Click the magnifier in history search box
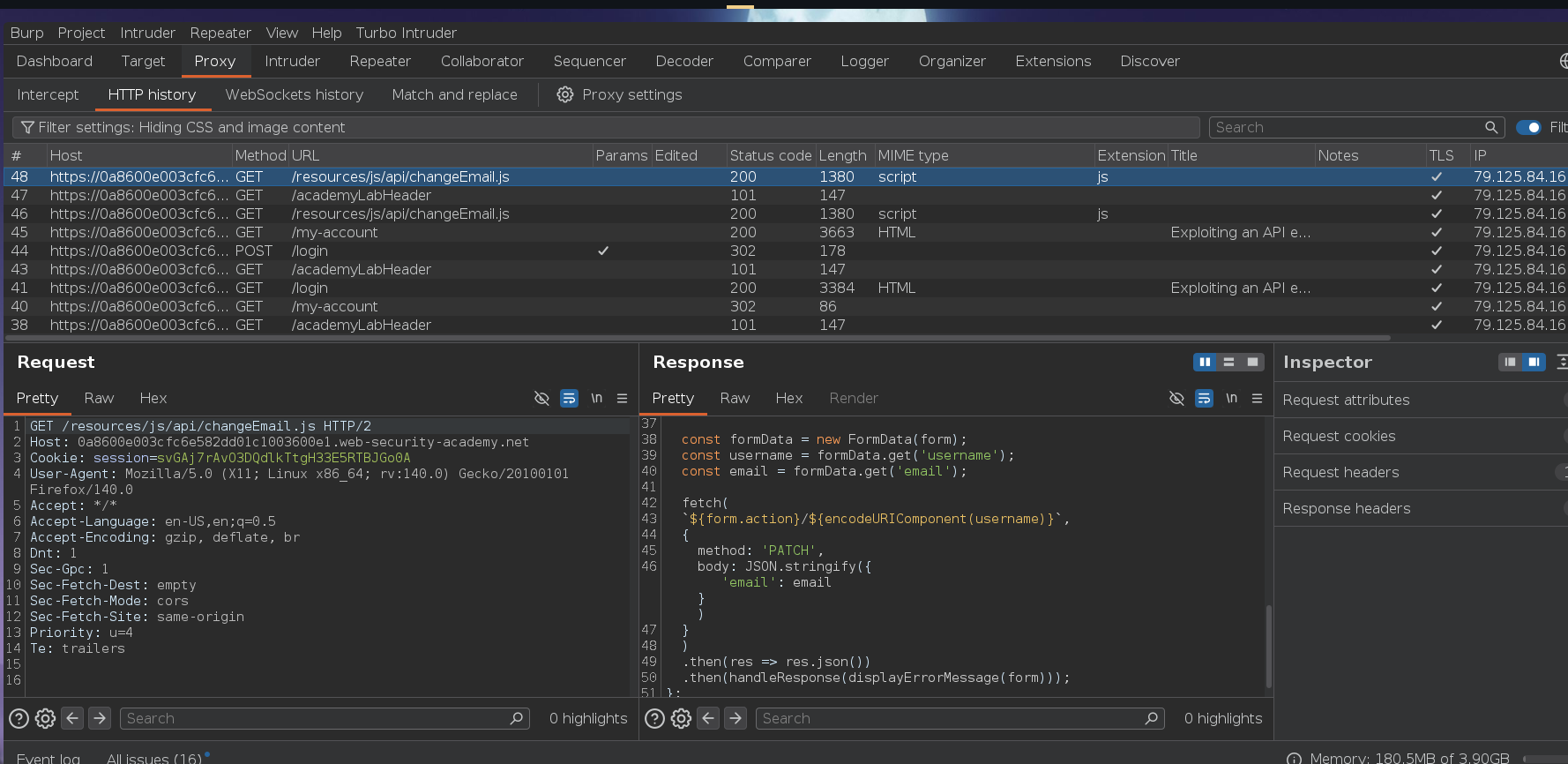This screenshot has width=1568, height=764. click(1491, 127)
